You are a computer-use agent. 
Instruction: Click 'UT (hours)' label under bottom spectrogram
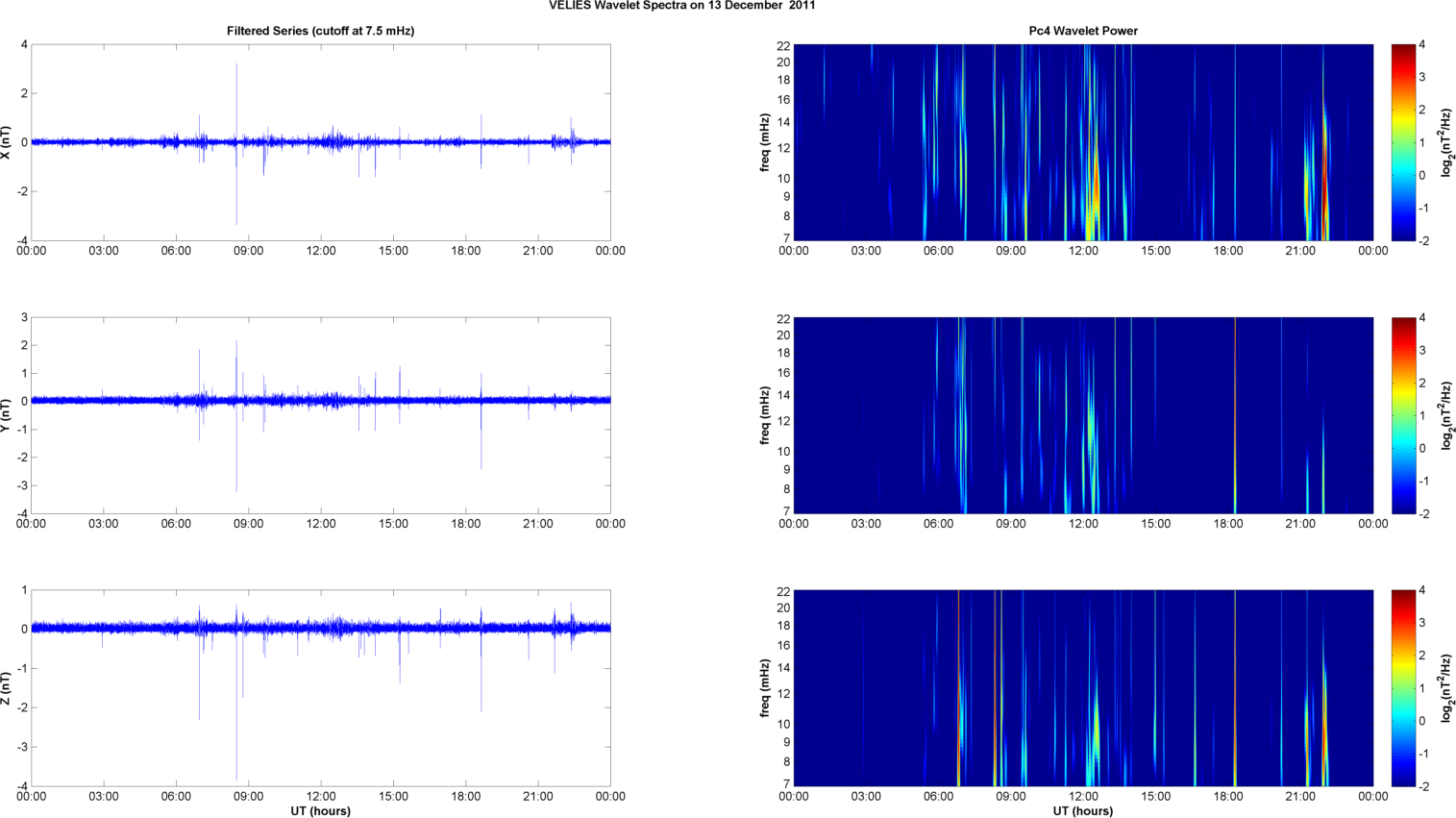[x=1082, y=811]
